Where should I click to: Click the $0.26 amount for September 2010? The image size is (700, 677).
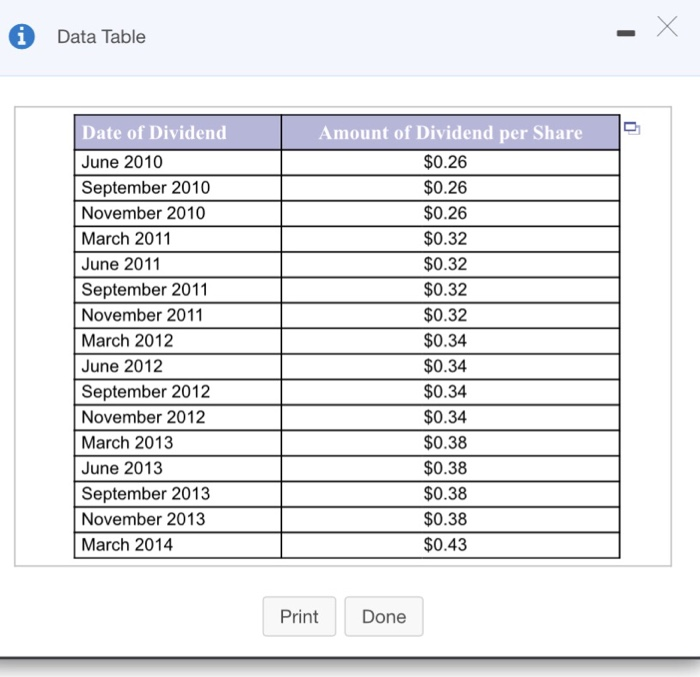click(x=450, y=188)
